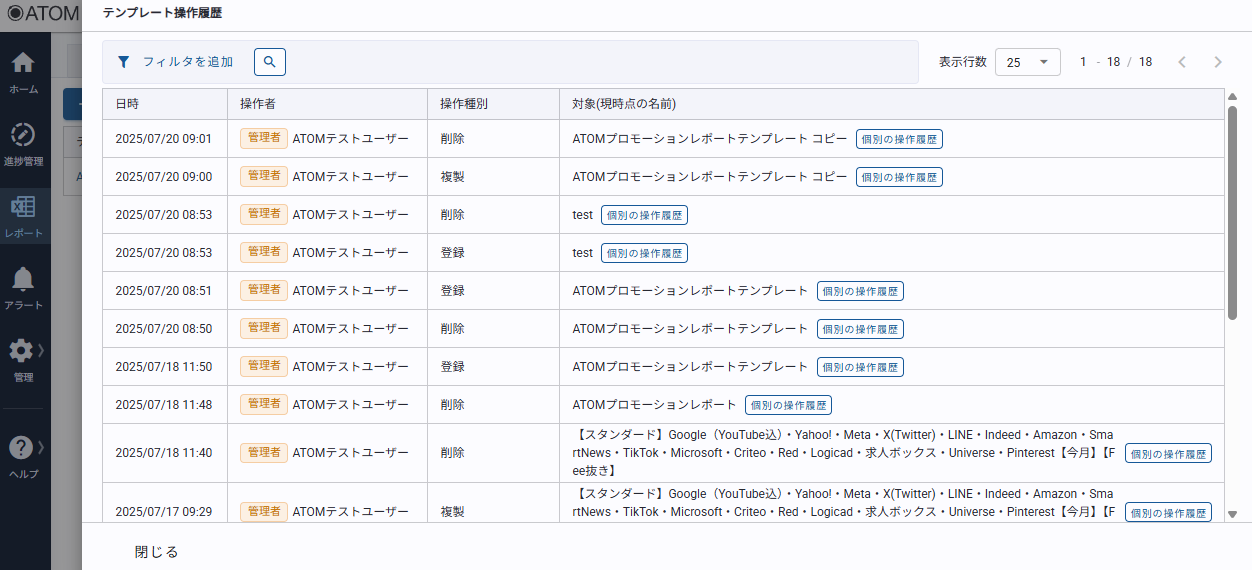Click the 操作種別 column header
The width and height of the screenshot is (1252, 570).
(464, 104)
